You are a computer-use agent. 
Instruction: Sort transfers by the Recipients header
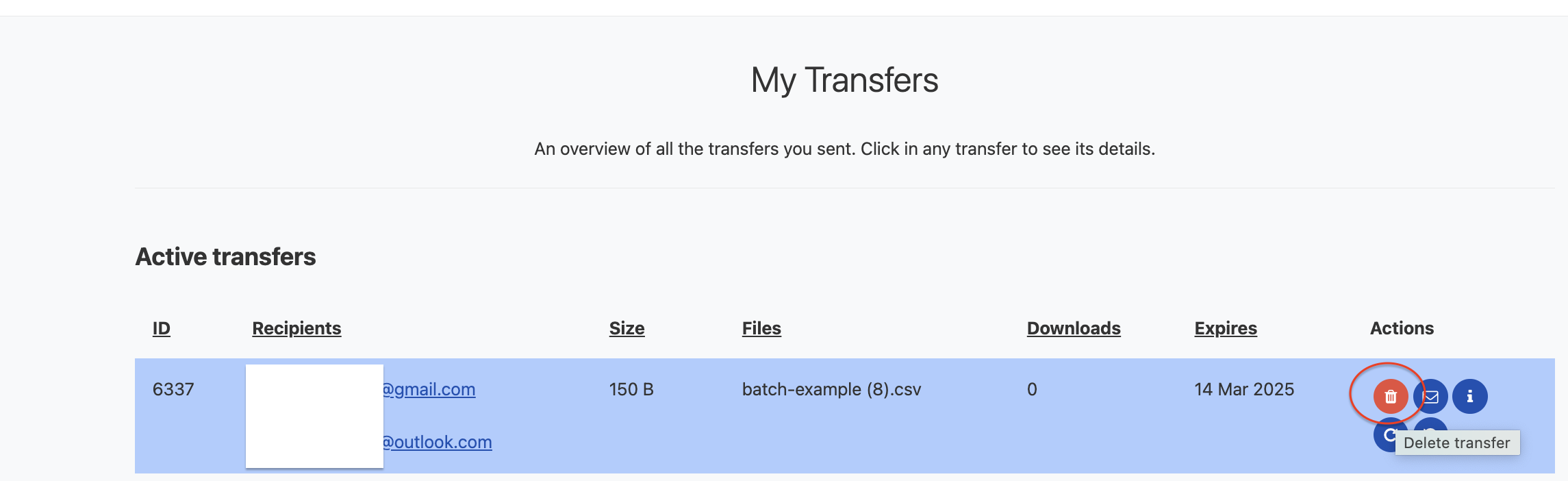pos(296,328)
